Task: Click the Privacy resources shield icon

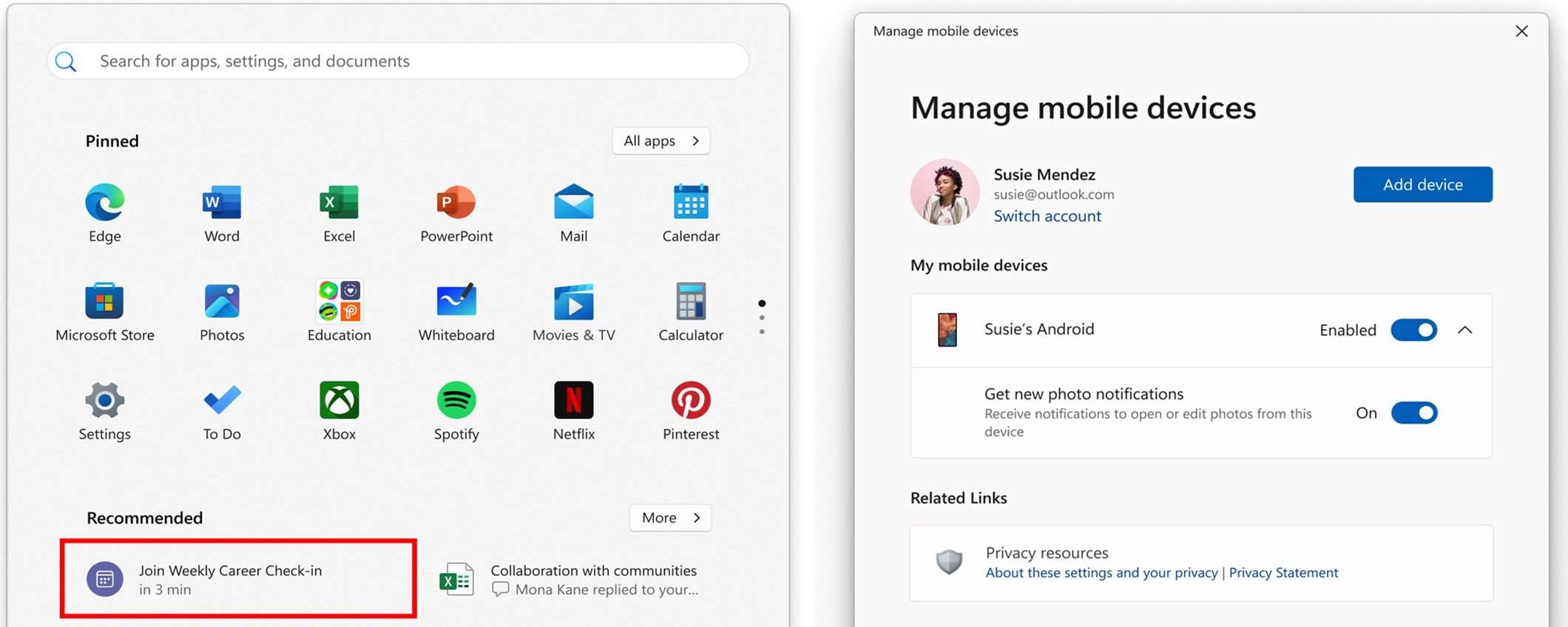Action: click(x=949, y=562)
